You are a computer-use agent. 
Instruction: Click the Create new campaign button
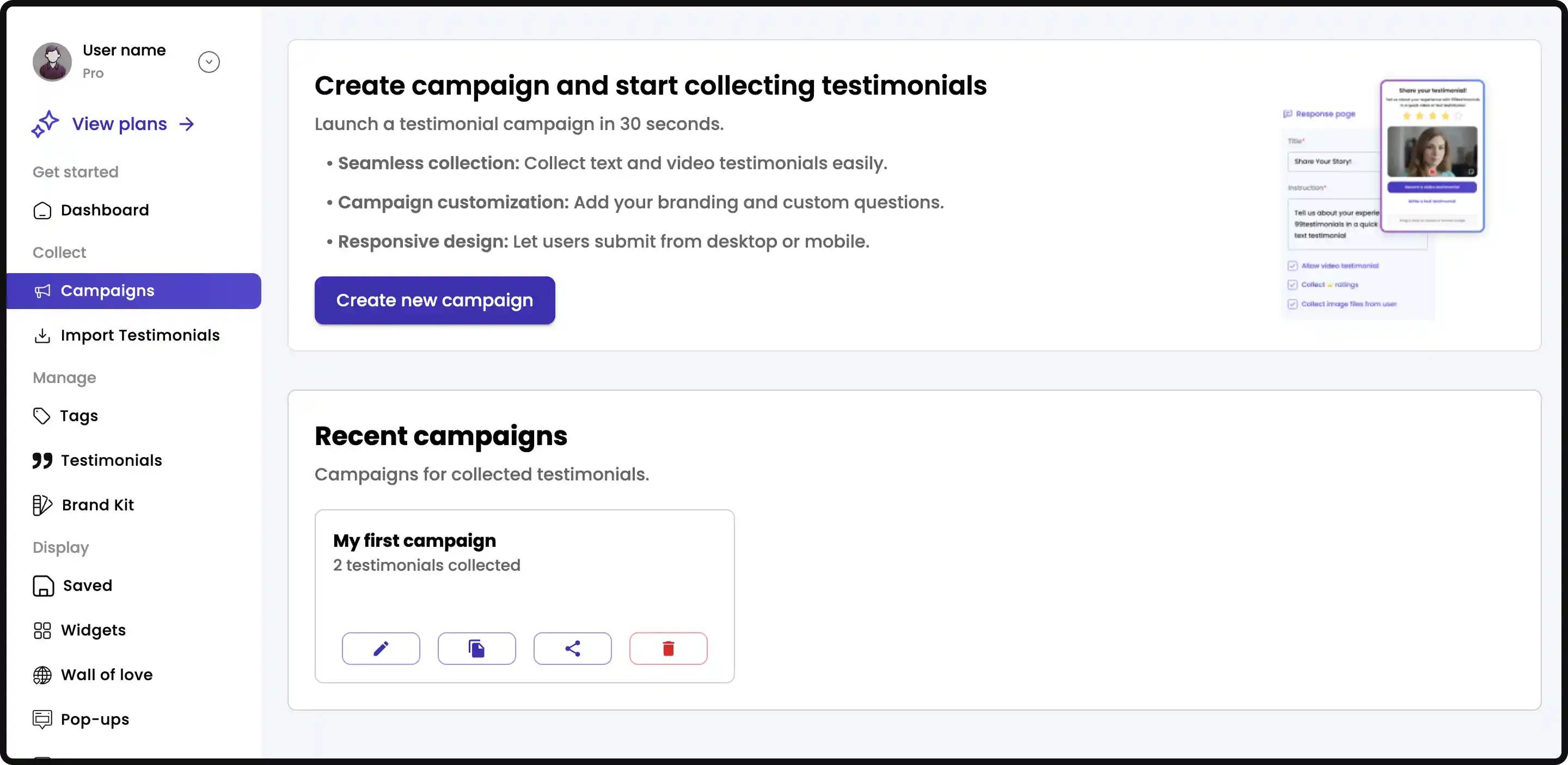[x=434, y=300]
